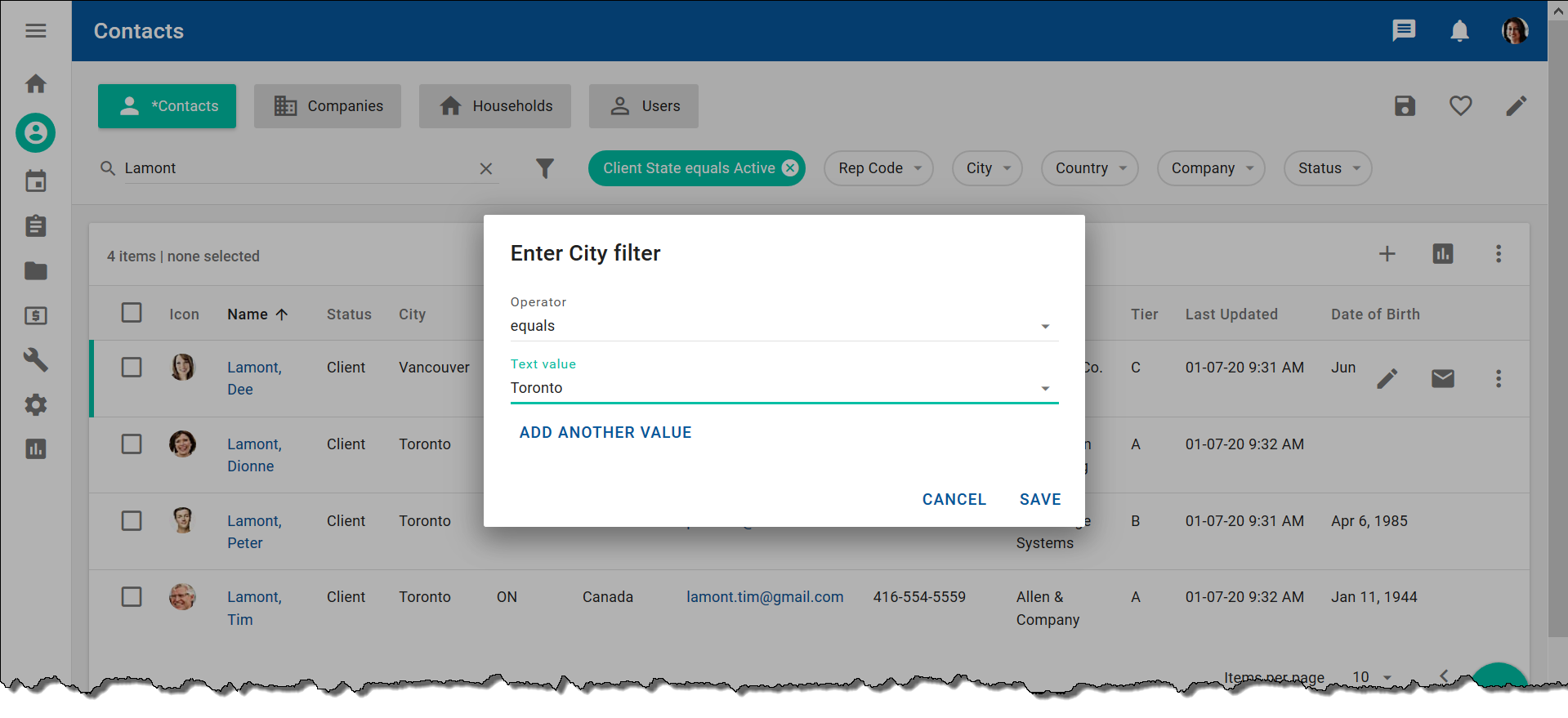This screenshot has height=718, width=1568.
Task: Open the notifications bell
Action: [x=1459, y=31]
